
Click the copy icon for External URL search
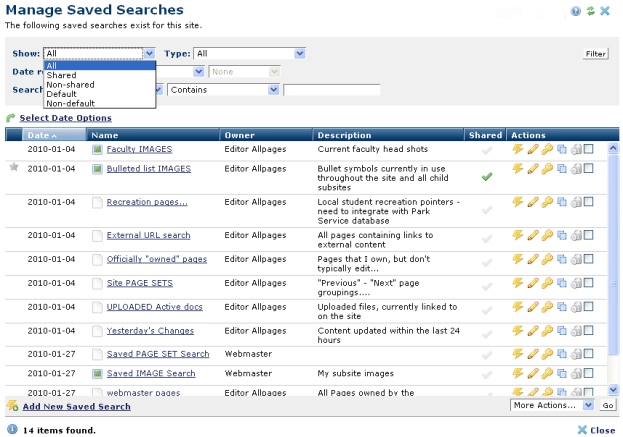(x=561, y=235)
